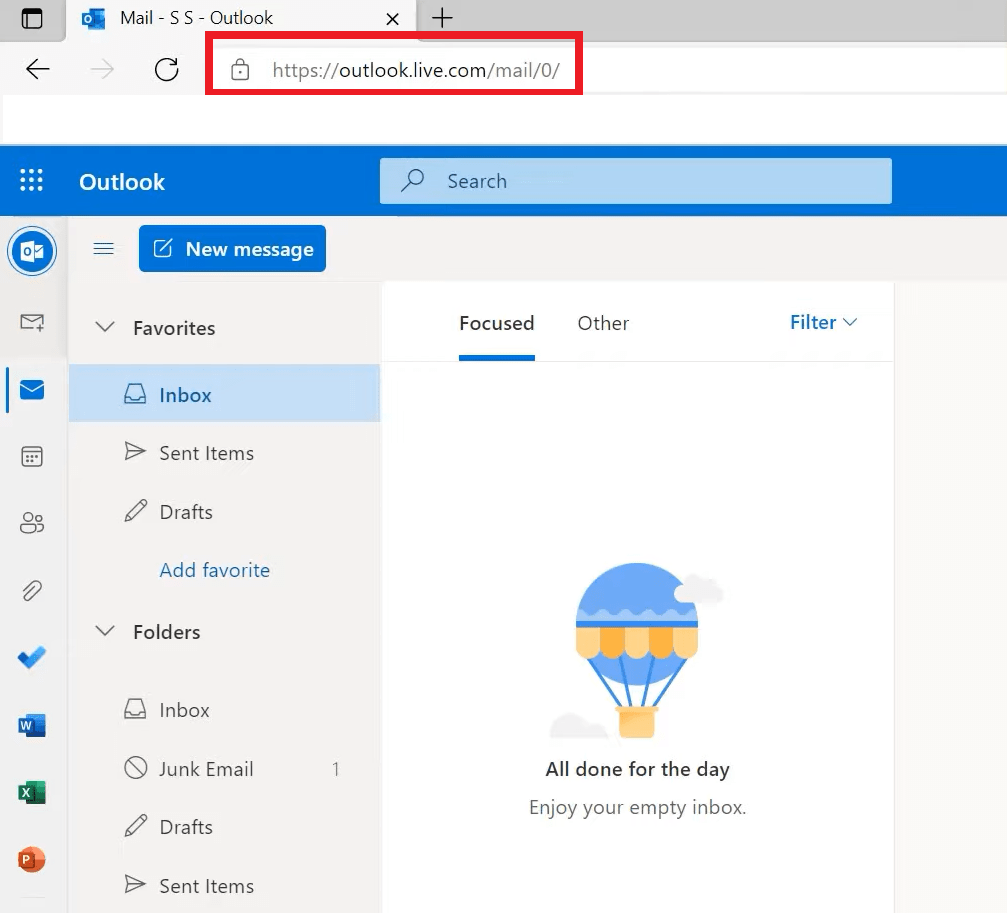
Task: Launch PowerPoint from left rail
Action: (x=32, y=859)
